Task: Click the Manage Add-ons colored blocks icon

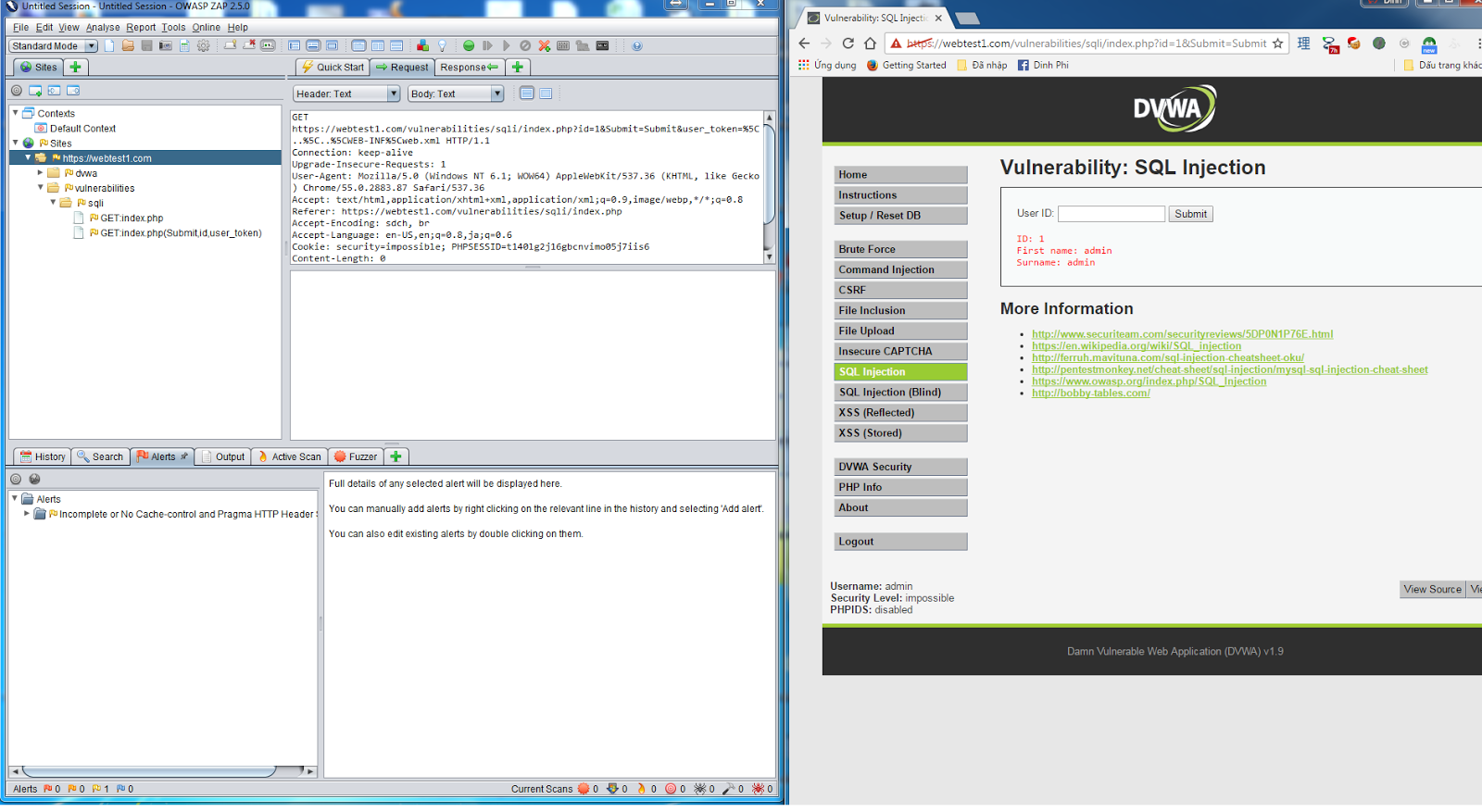Action: (x=422, y=45)
